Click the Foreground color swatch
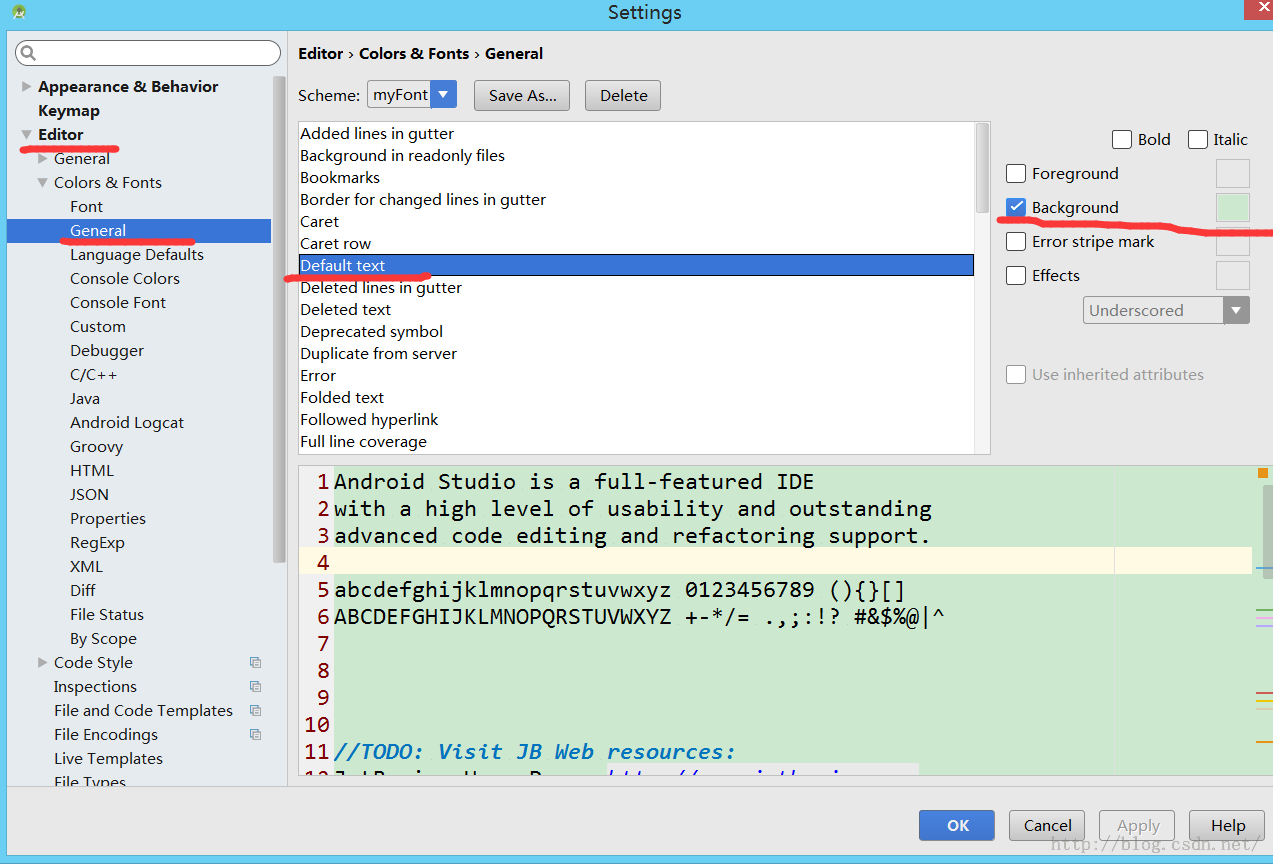 [1233, 173]
